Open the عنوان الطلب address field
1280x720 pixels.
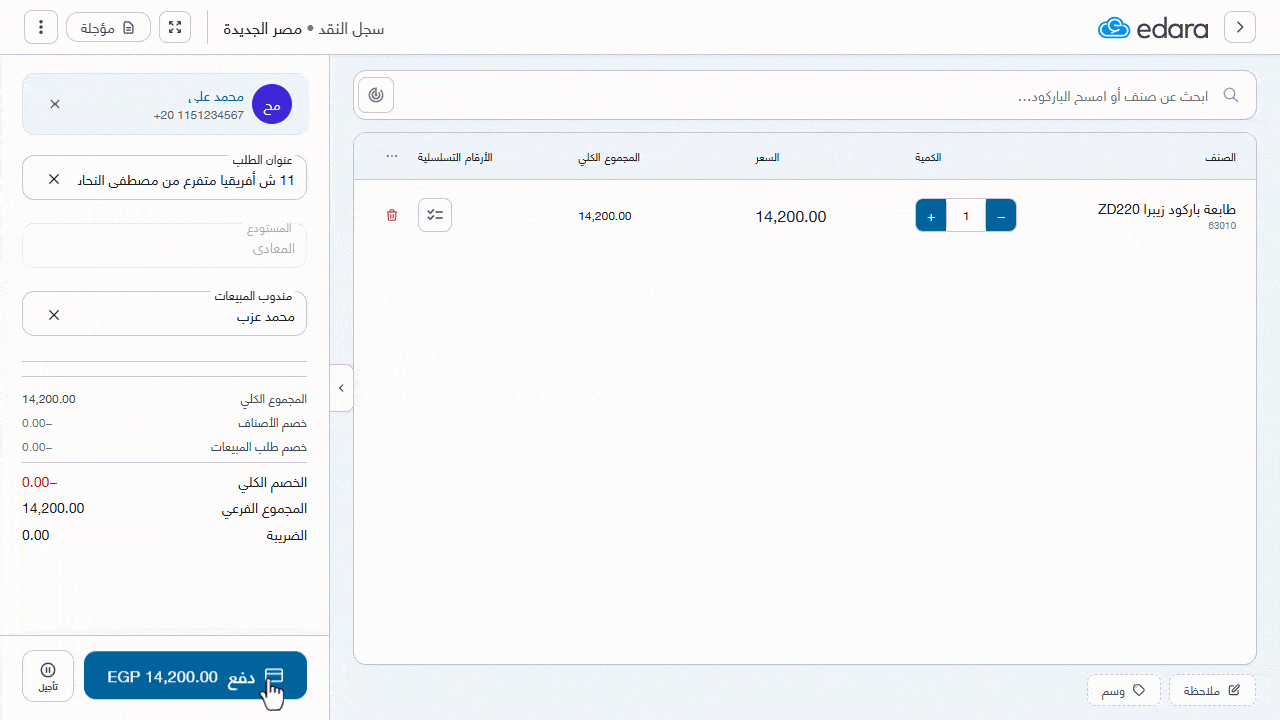pos(164,178)
